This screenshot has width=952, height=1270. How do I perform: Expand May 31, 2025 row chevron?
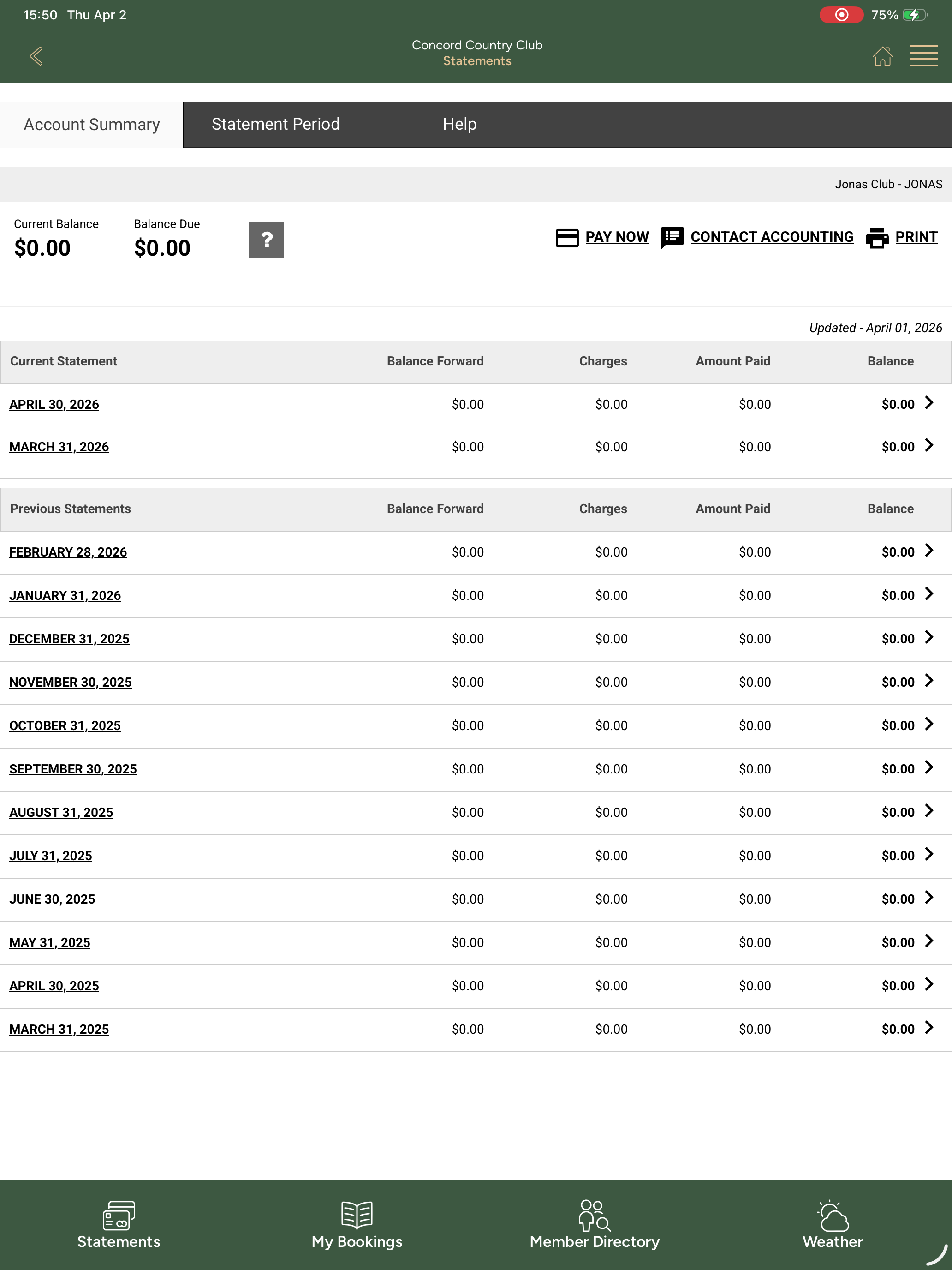tap(929, 941)
